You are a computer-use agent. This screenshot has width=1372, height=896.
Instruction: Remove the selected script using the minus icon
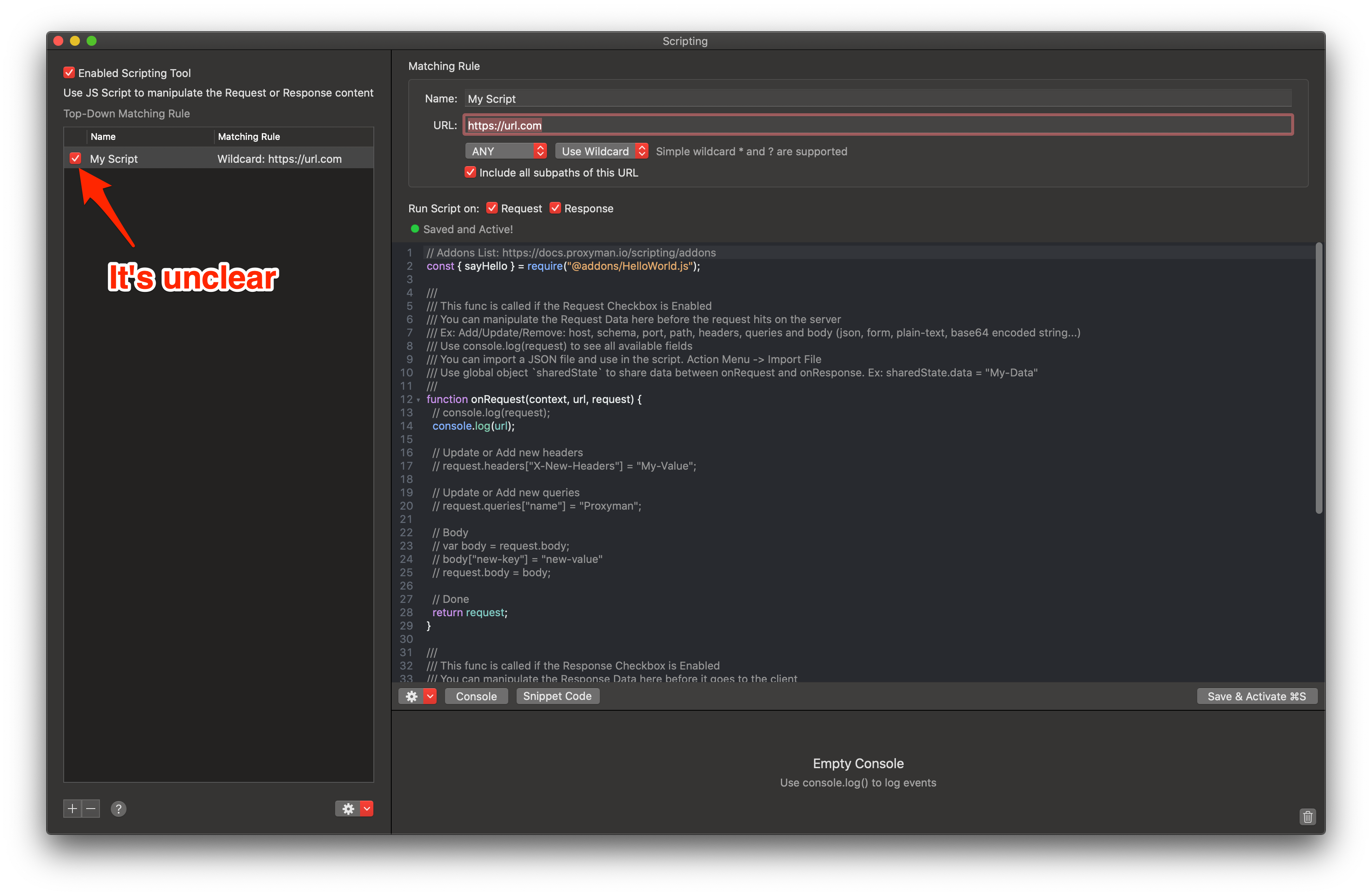[90, 809]
